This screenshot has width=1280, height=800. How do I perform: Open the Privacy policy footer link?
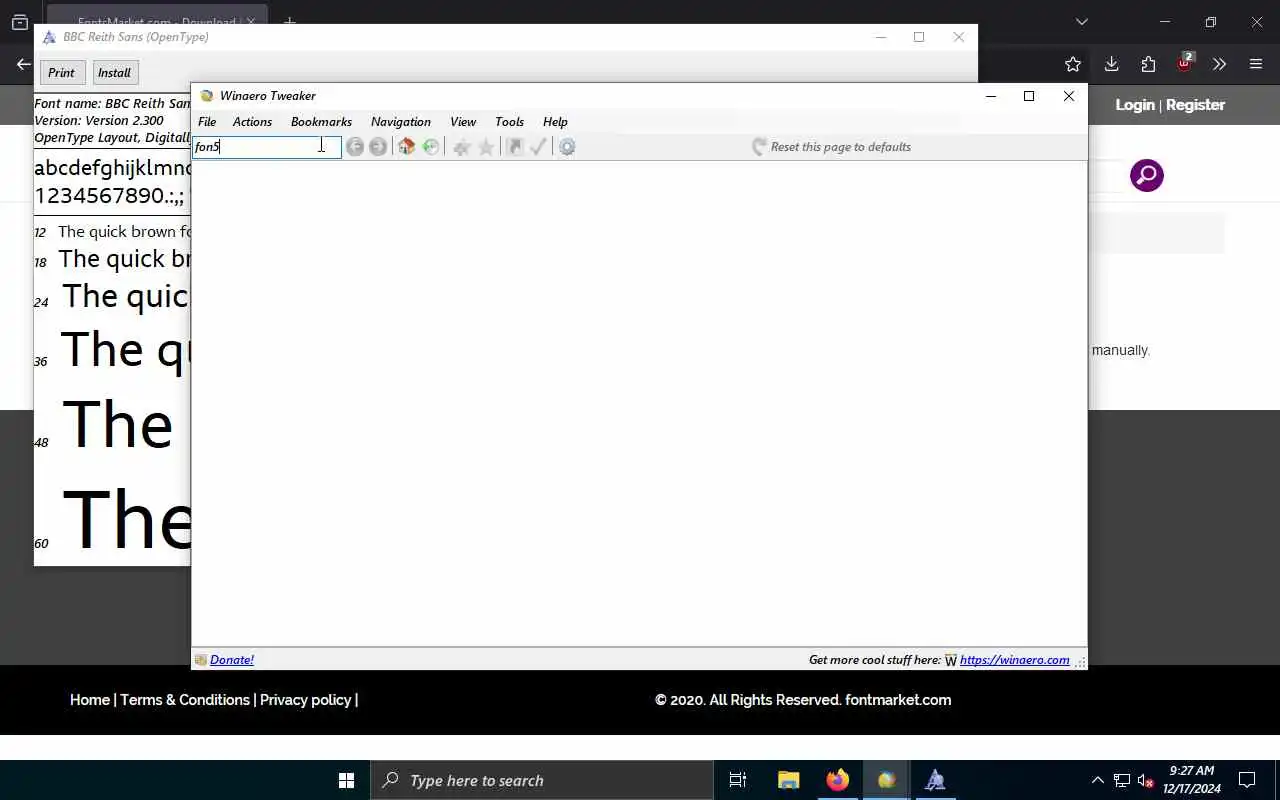(305, 700)
